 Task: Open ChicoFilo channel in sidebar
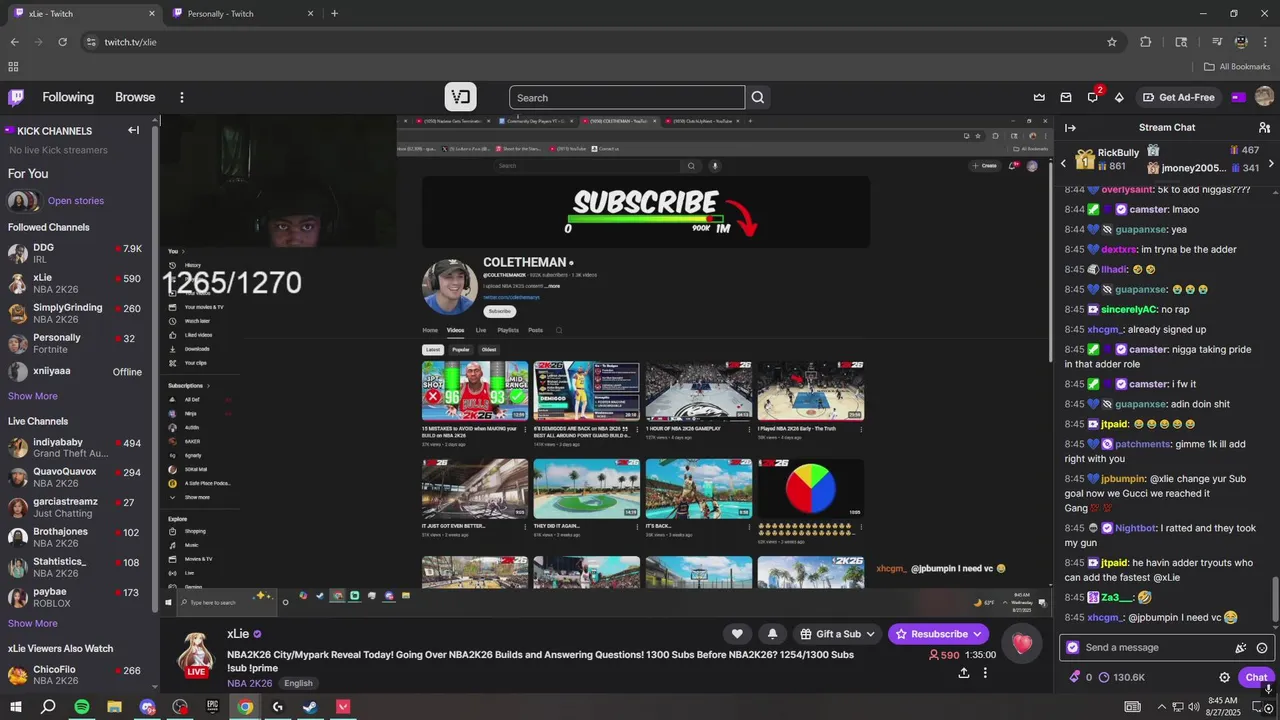coord(76,675)
